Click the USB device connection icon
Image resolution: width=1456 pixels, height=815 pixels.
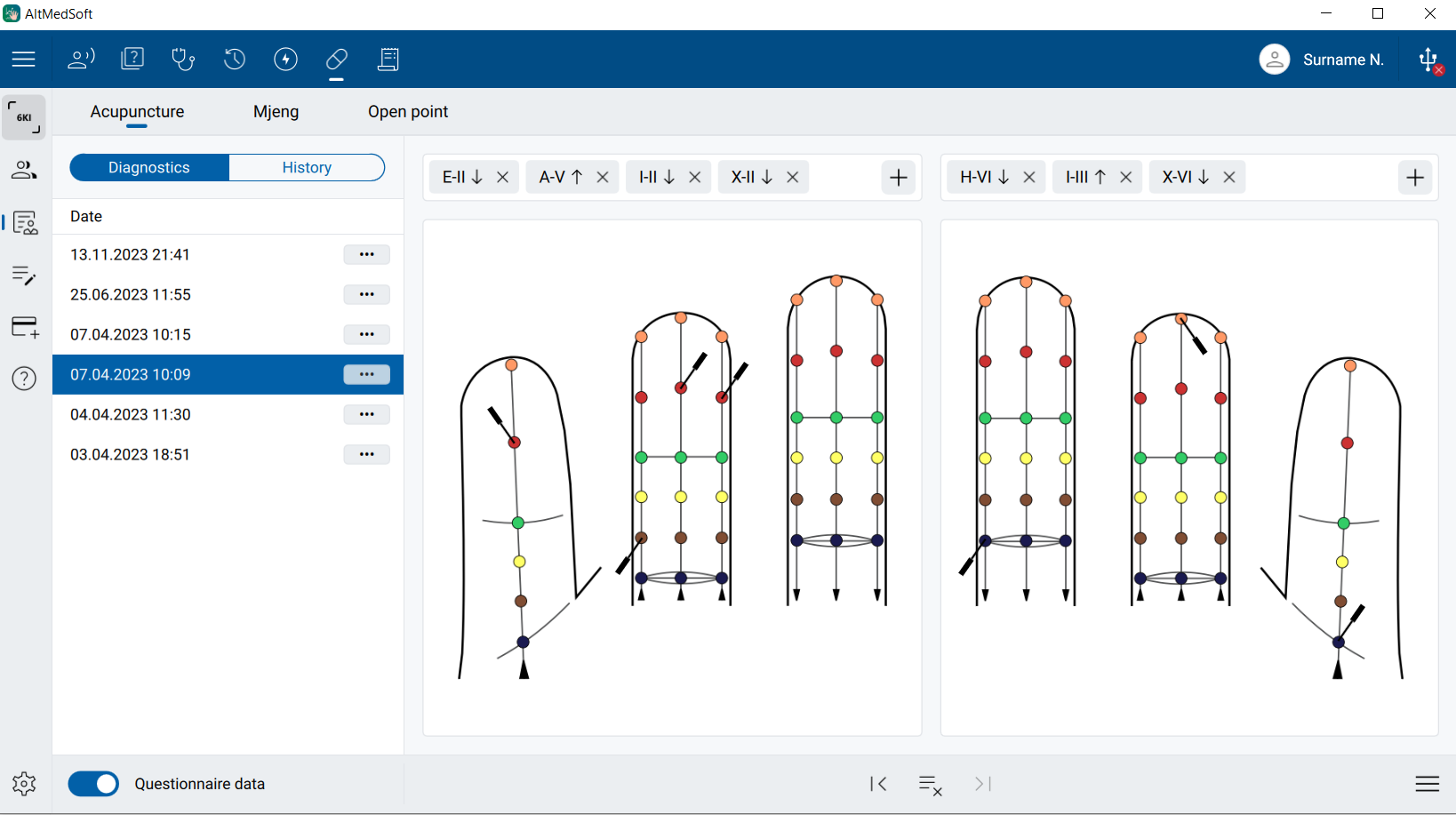coord(1428,60)
